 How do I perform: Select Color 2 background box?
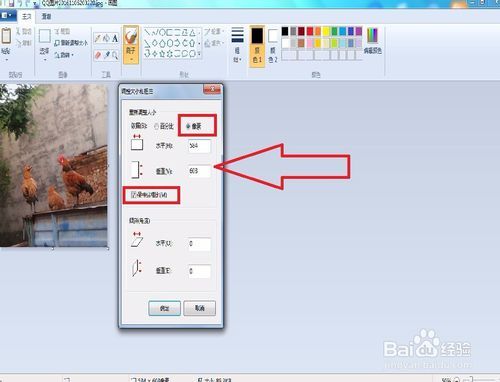click(x=273, y=46)
